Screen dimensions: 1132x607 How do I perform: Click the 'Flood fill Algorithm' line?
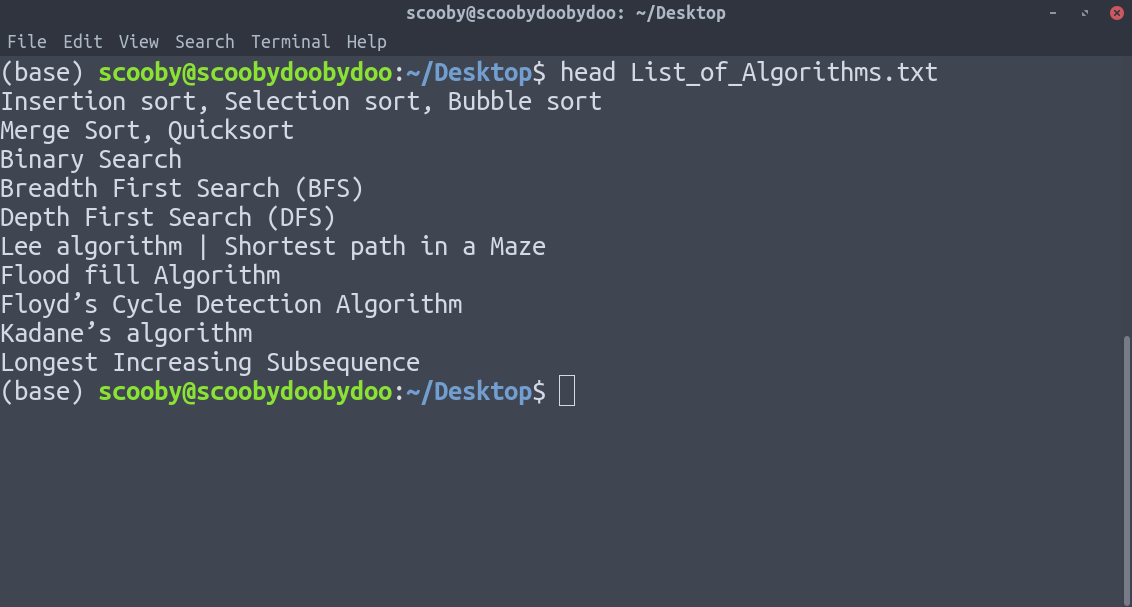pyautogui.click(x=140, y=275)
